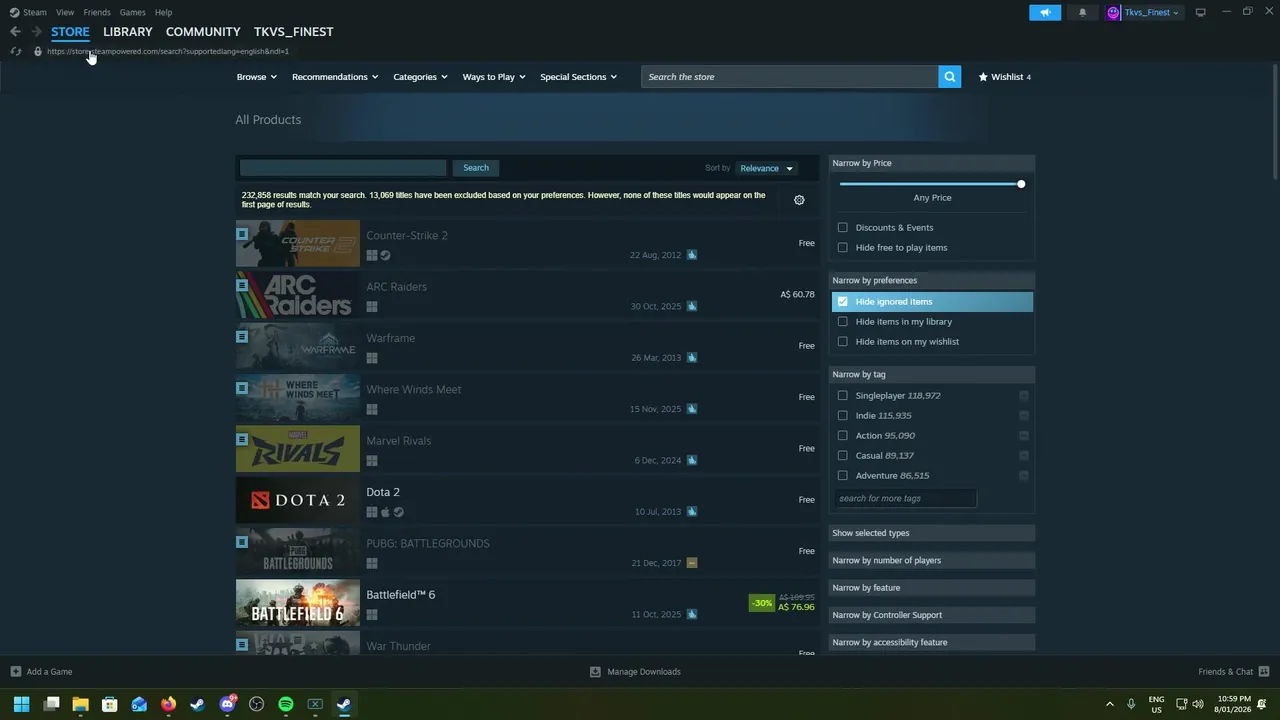Expand Narrow by Controller Support
This screenshot has height=720, width=1280.
932,615
